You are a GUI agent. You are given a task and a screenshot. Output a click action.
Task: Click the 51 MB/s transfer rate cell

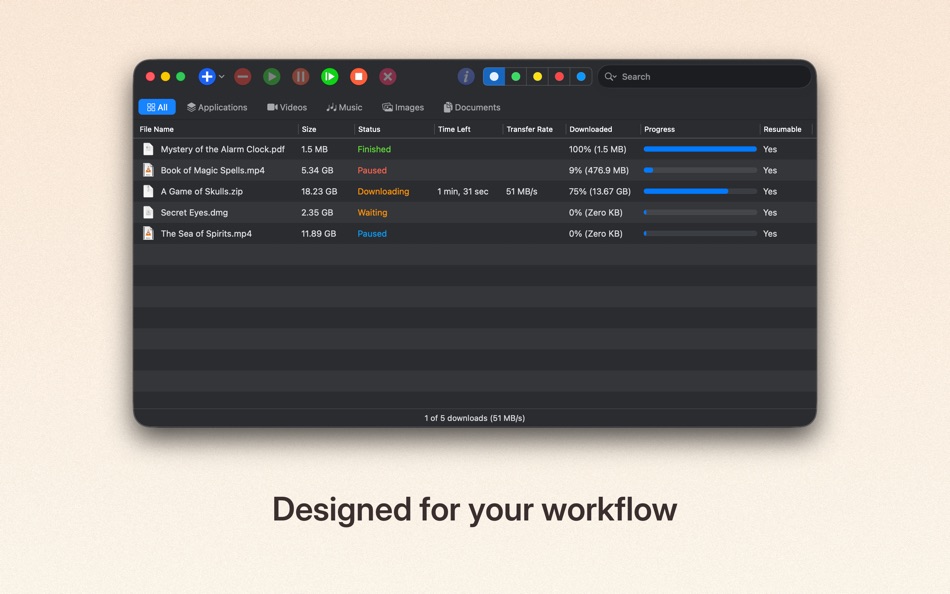click(522, 192)
